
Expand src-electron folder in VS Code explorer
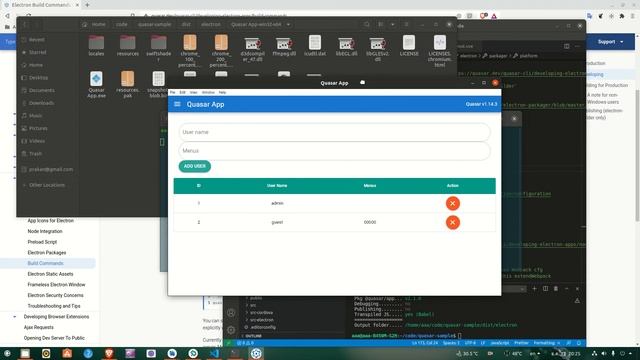point(261,320)
